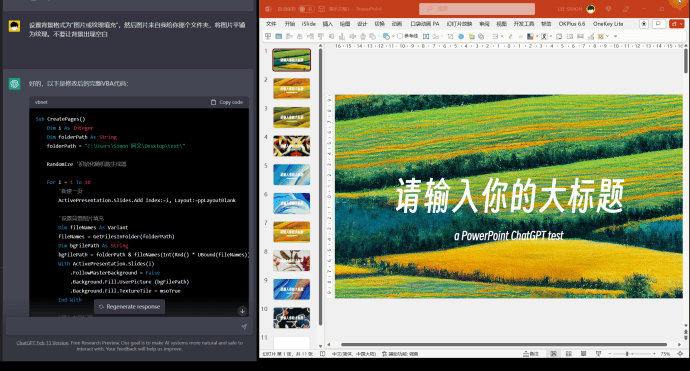The image size is (690, 371).
Task: Open LEE SIMON account avatar in PowerPoint
Action: click(x=591, y=9)
